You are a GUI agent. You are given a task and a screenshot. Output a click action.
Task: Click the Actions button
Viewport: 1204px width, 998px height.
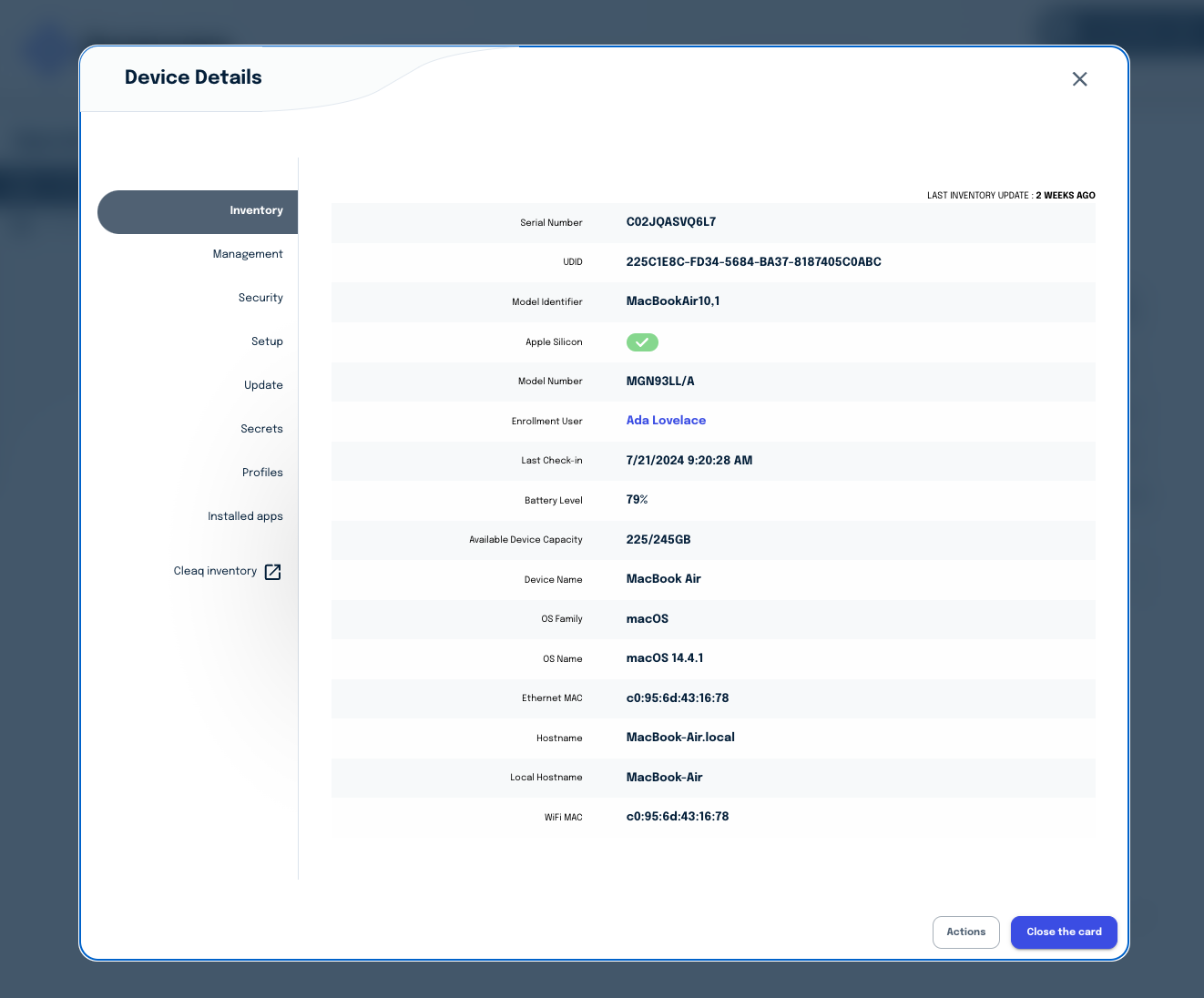click(966, 932)
